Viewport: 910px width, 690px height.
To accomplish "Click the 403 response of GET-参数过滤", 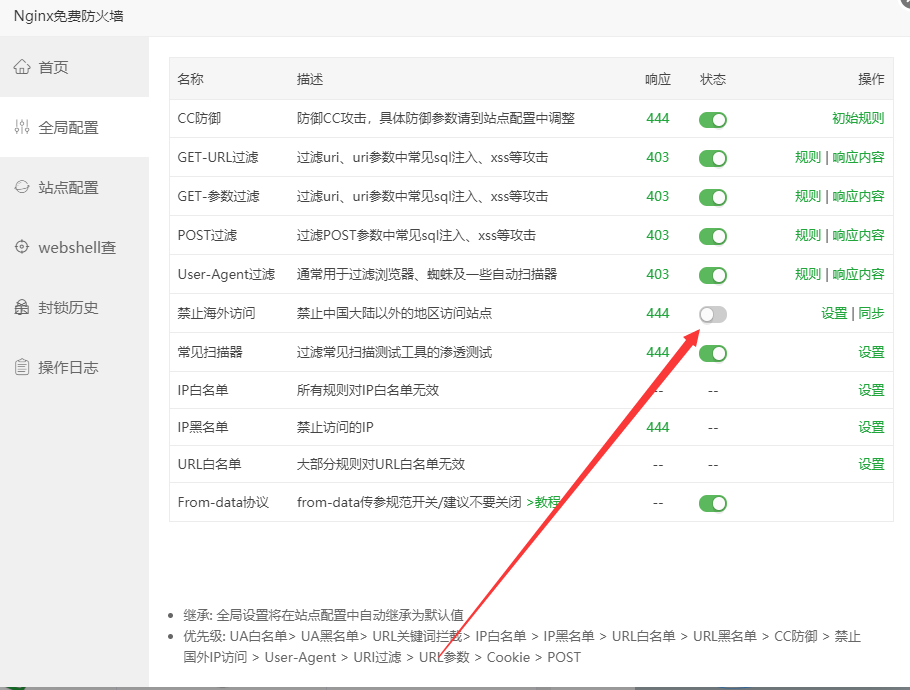I will pos(658,196).
